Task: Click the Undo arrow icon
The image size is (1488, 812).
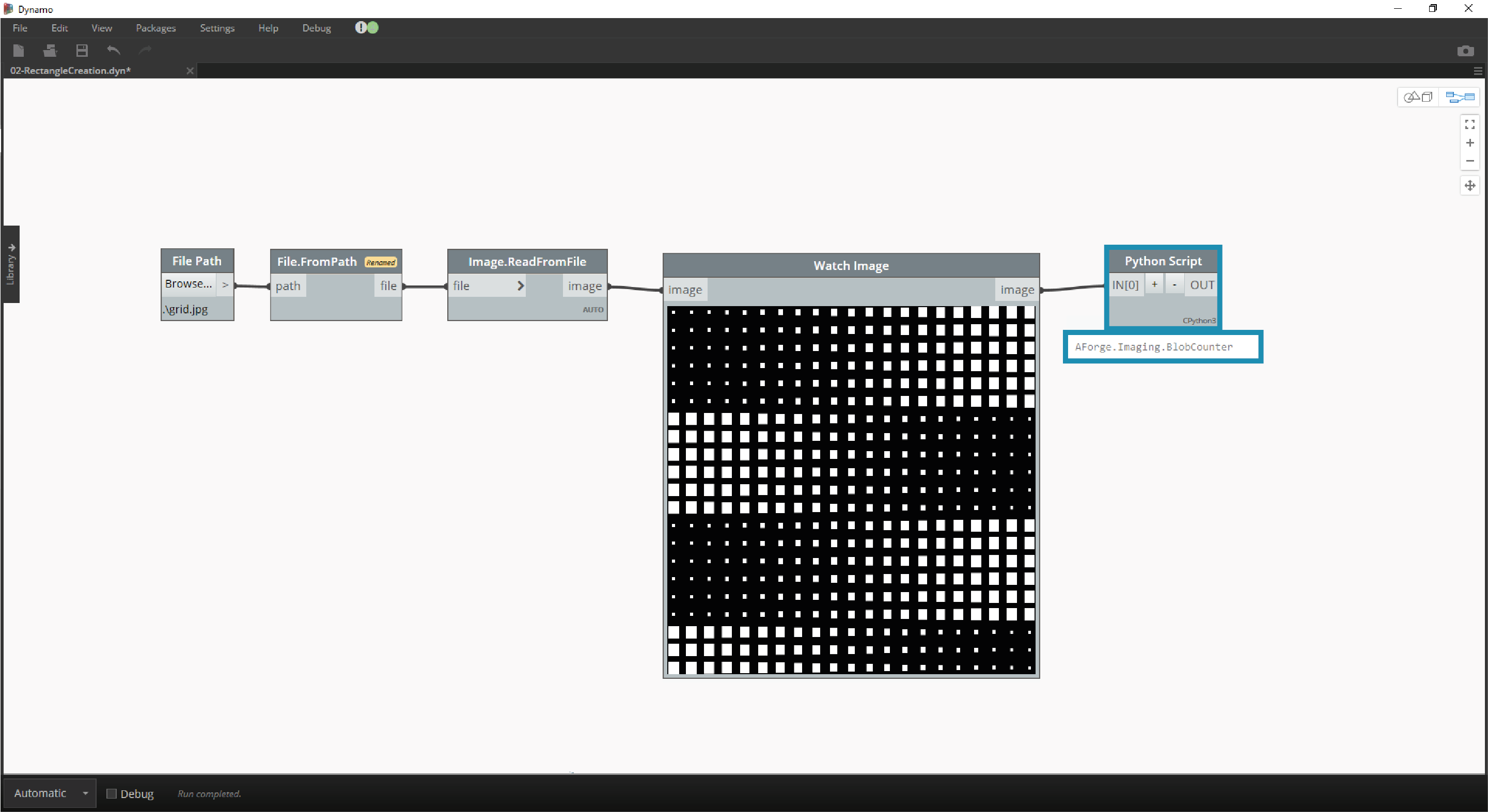Action: point(114,51)
